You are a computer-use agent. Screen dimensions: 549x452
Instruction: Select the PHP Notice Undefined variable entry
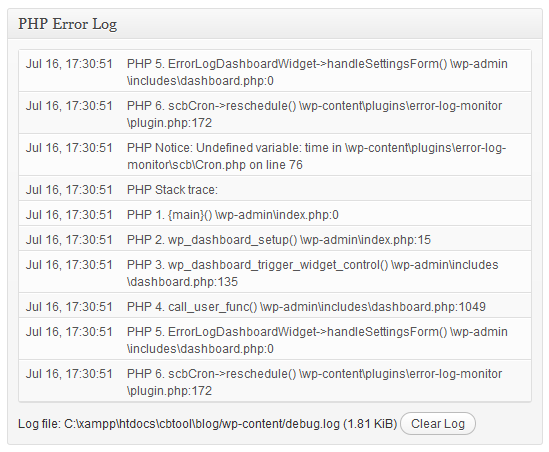[275, 155]
